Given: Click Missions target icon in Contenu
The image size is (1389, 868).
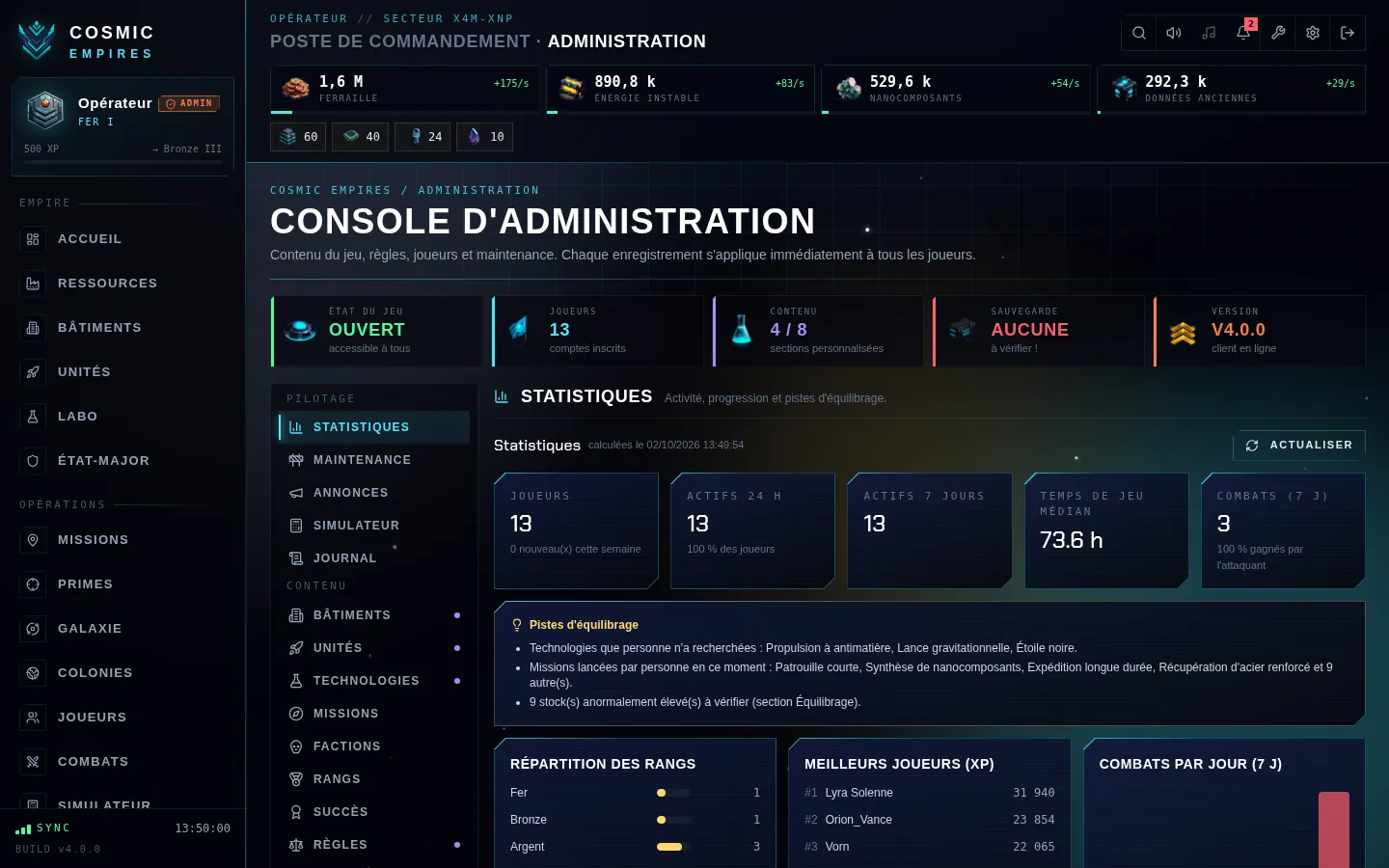Looking at the screenshot, I should 296,714.
